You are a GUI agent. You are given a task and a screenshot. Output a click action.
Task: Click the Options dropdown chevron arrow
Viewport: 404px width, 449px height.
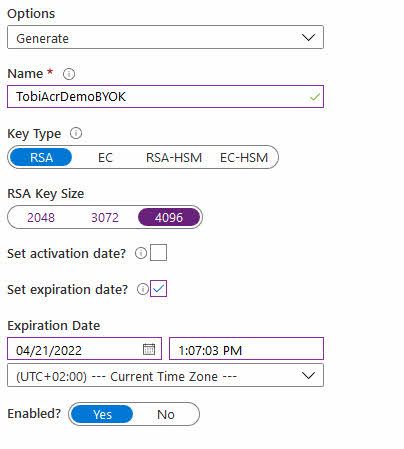pos(308,37)
